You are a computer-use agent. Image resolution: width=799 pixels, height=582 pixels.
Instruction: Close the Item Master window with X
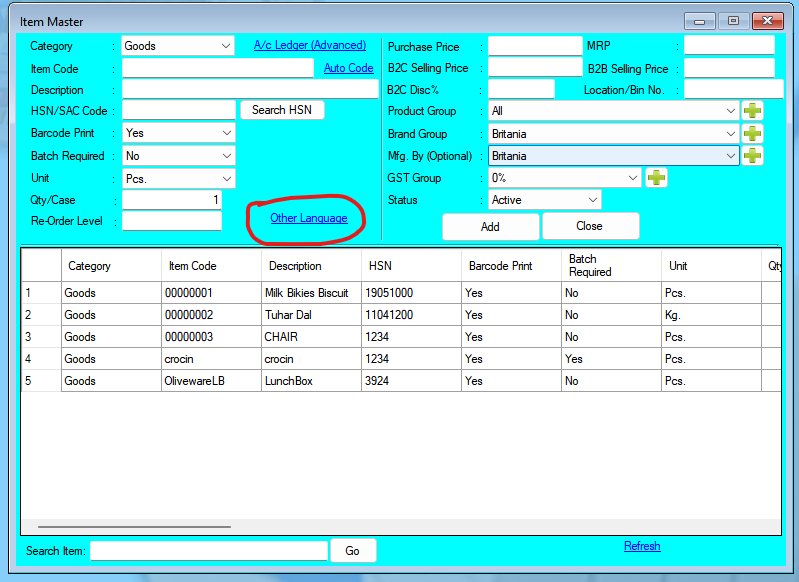tap(767, 21)
